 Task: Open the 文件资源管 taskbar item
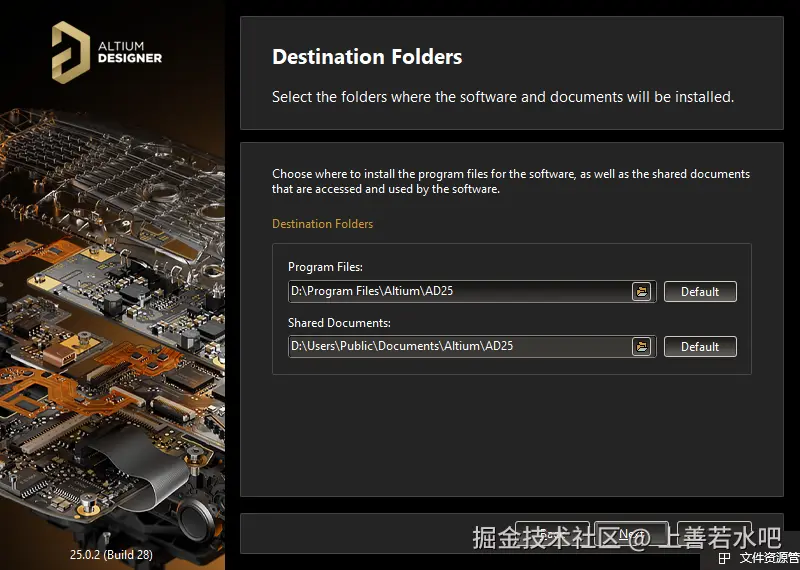(x=759, y=558)
